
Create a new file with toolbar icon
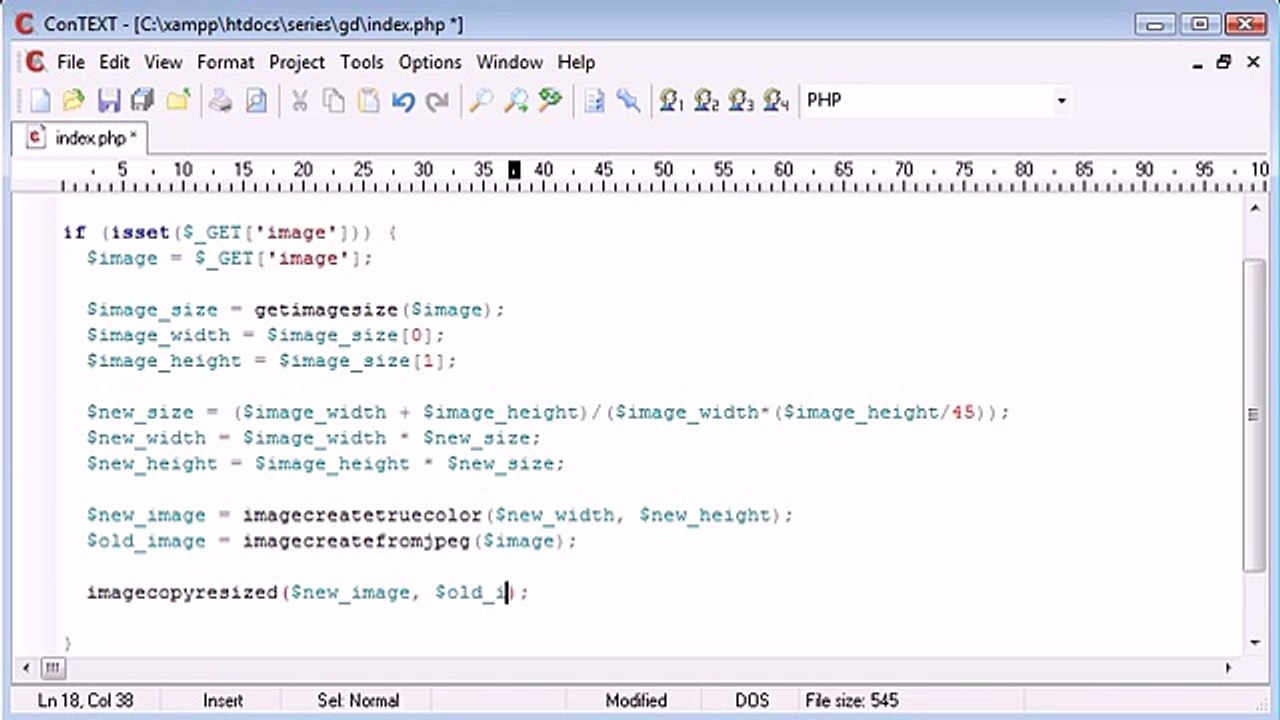[40, 100]
